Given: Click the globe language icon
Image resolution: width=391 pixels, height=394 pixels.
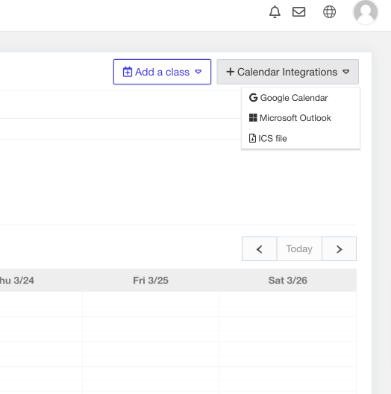Looking at the screenshot, I should click(329, 12).
